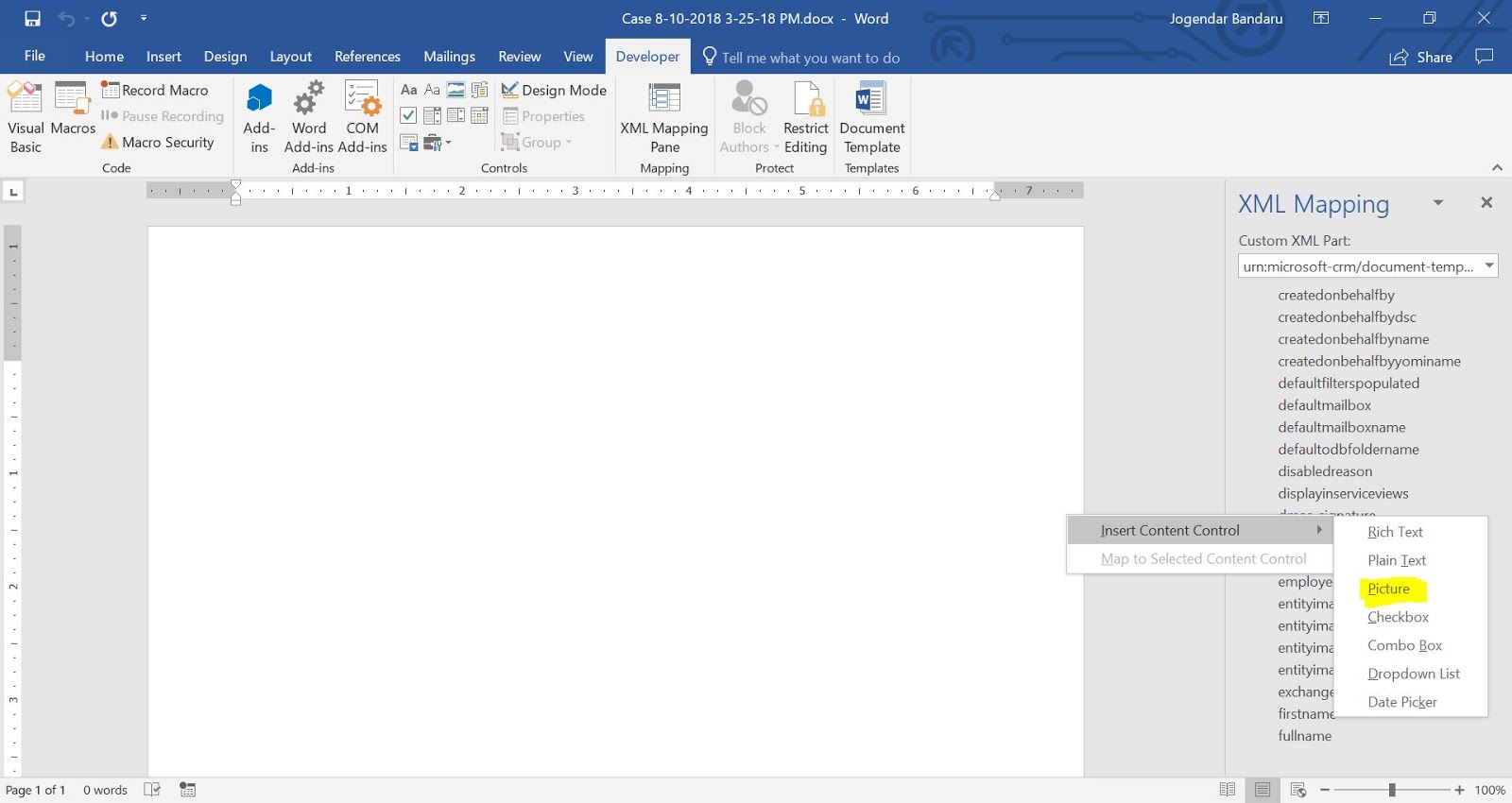Insert a Plain Text content control
1512x803 pixels.
(432, 90)
